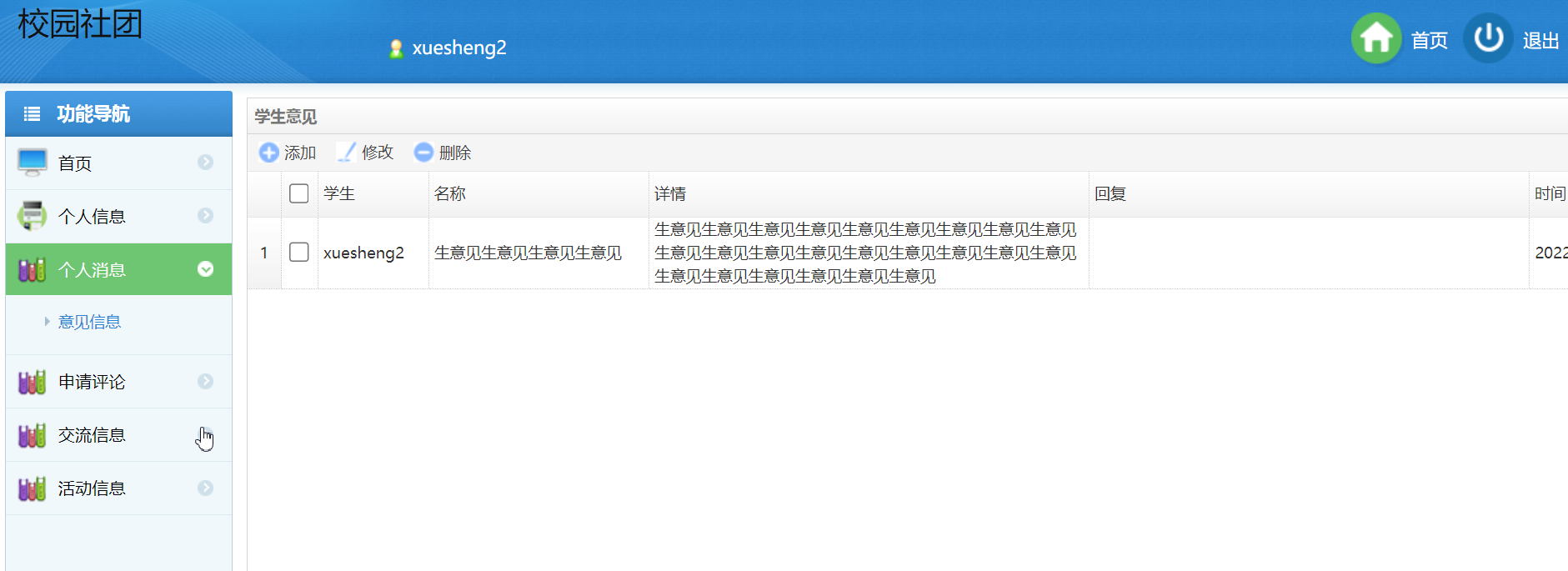Viewport: 1568px width, 571px height.
Task: Click the pencil 修改 icon
Action: (346, 153)
